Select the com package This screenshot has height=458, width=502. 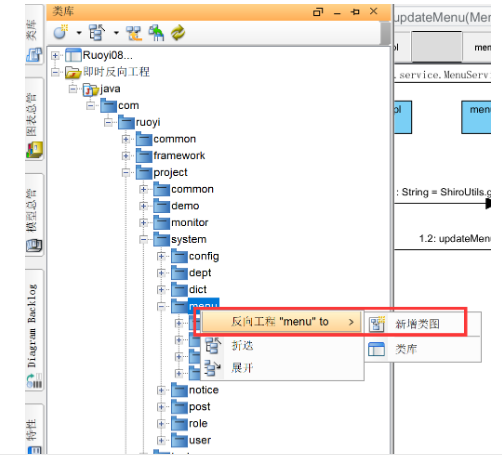click(120, 106)
